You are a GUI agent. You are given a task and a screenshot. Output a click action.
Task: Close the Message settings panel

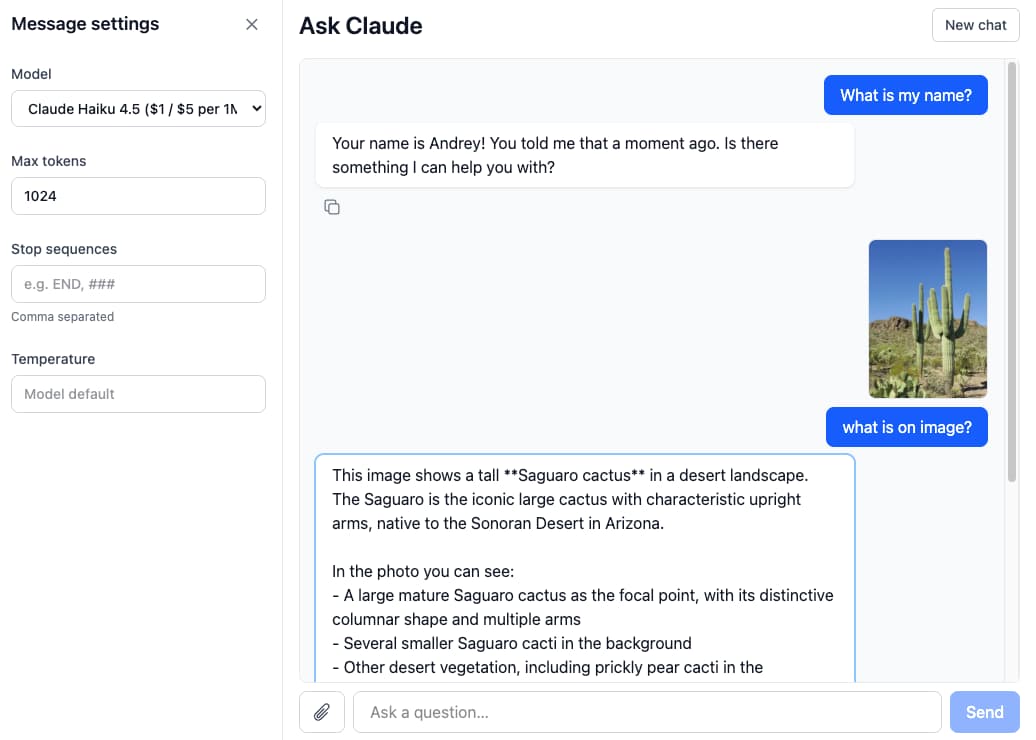coord(252,24)
